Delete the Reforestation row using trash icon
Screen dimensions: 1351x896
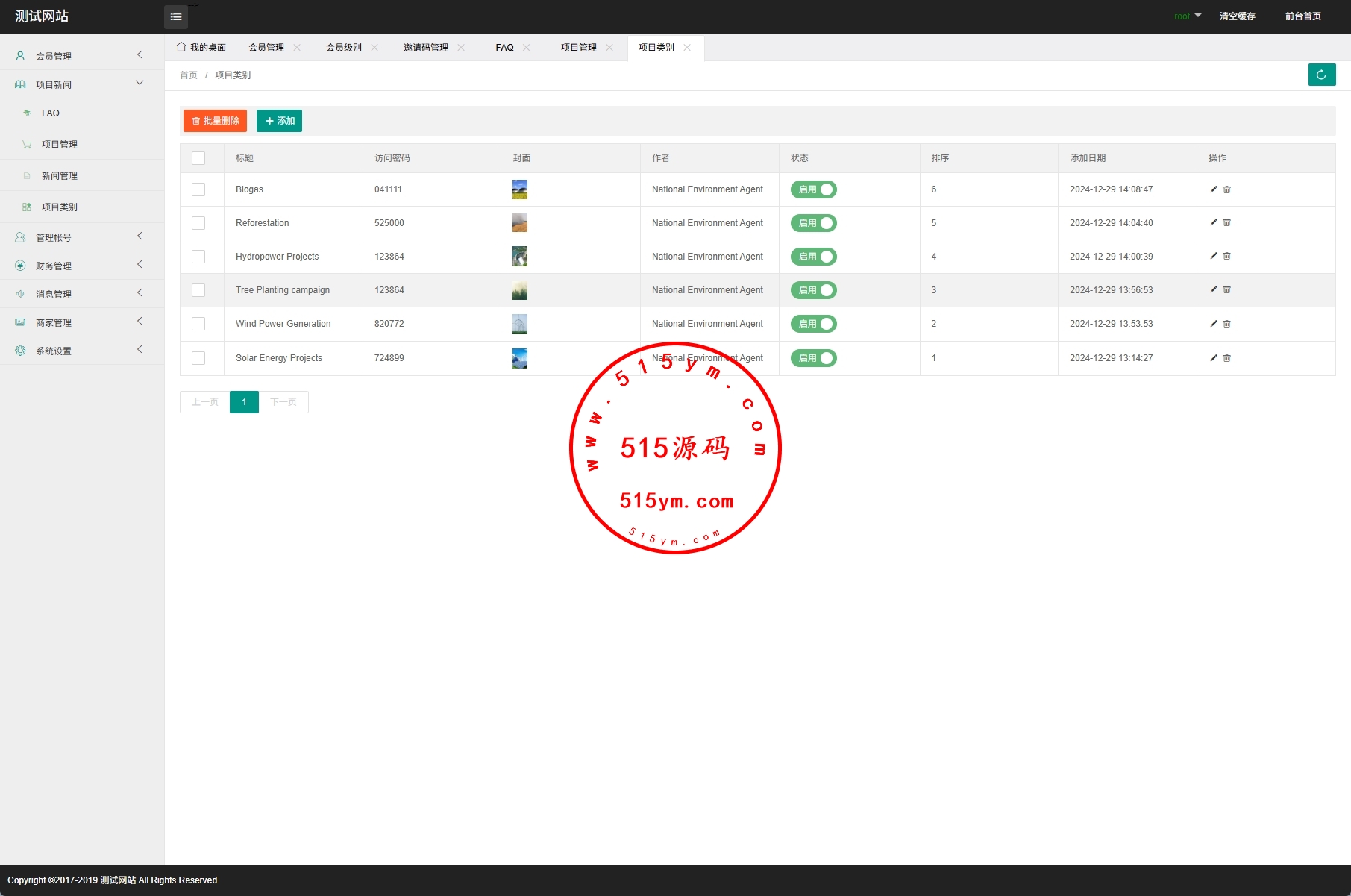(1227, 223)
